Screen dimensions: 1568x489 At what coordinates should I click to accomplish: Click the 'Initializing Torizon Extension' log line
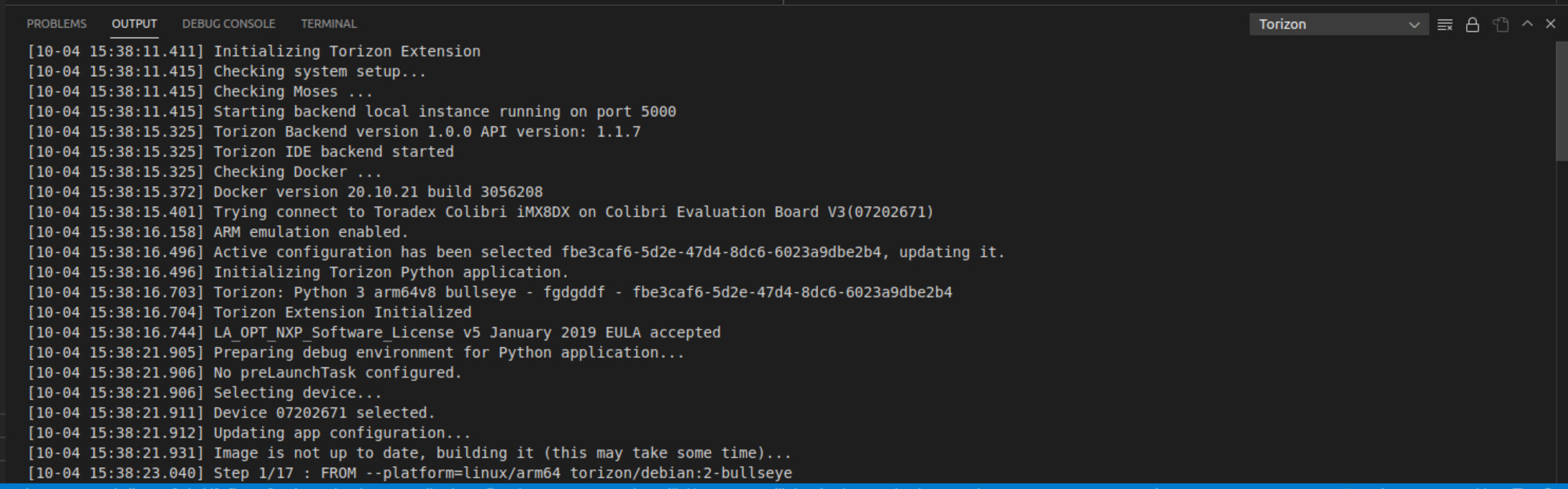(x=254, y=51)
